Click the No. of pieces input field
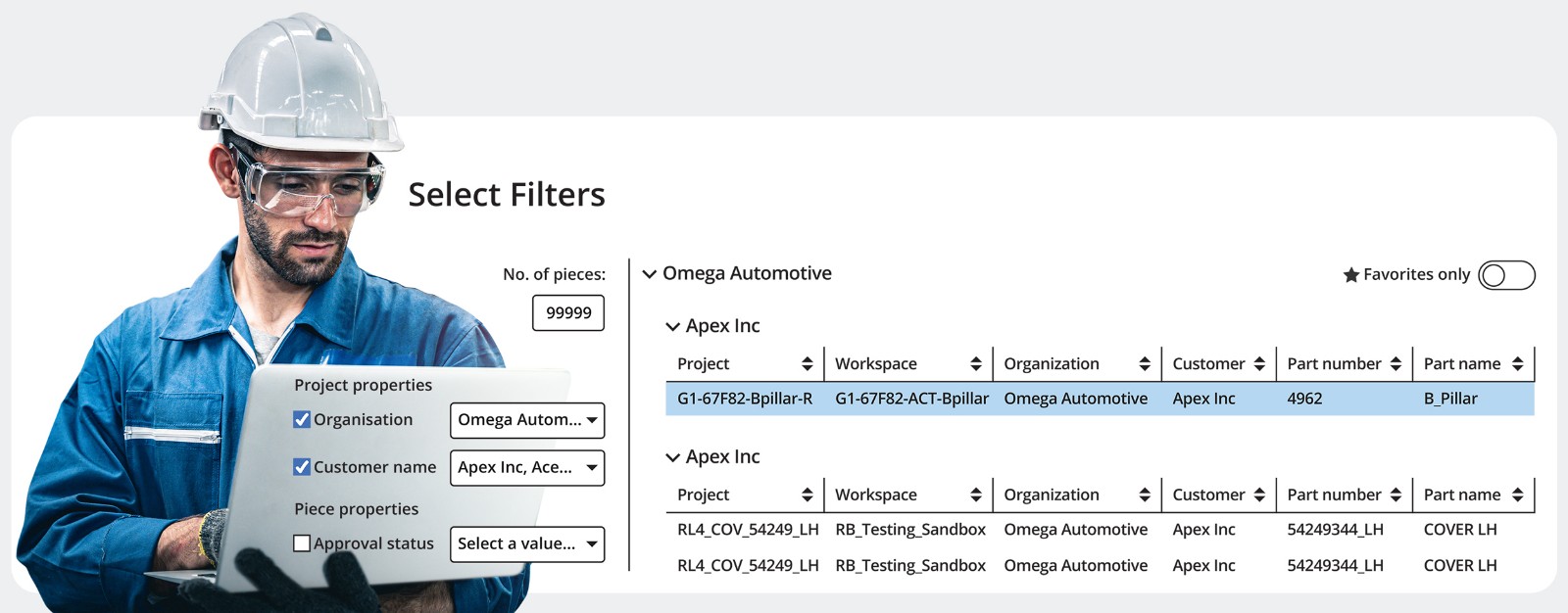The image size is (1568, 613). 568,313
